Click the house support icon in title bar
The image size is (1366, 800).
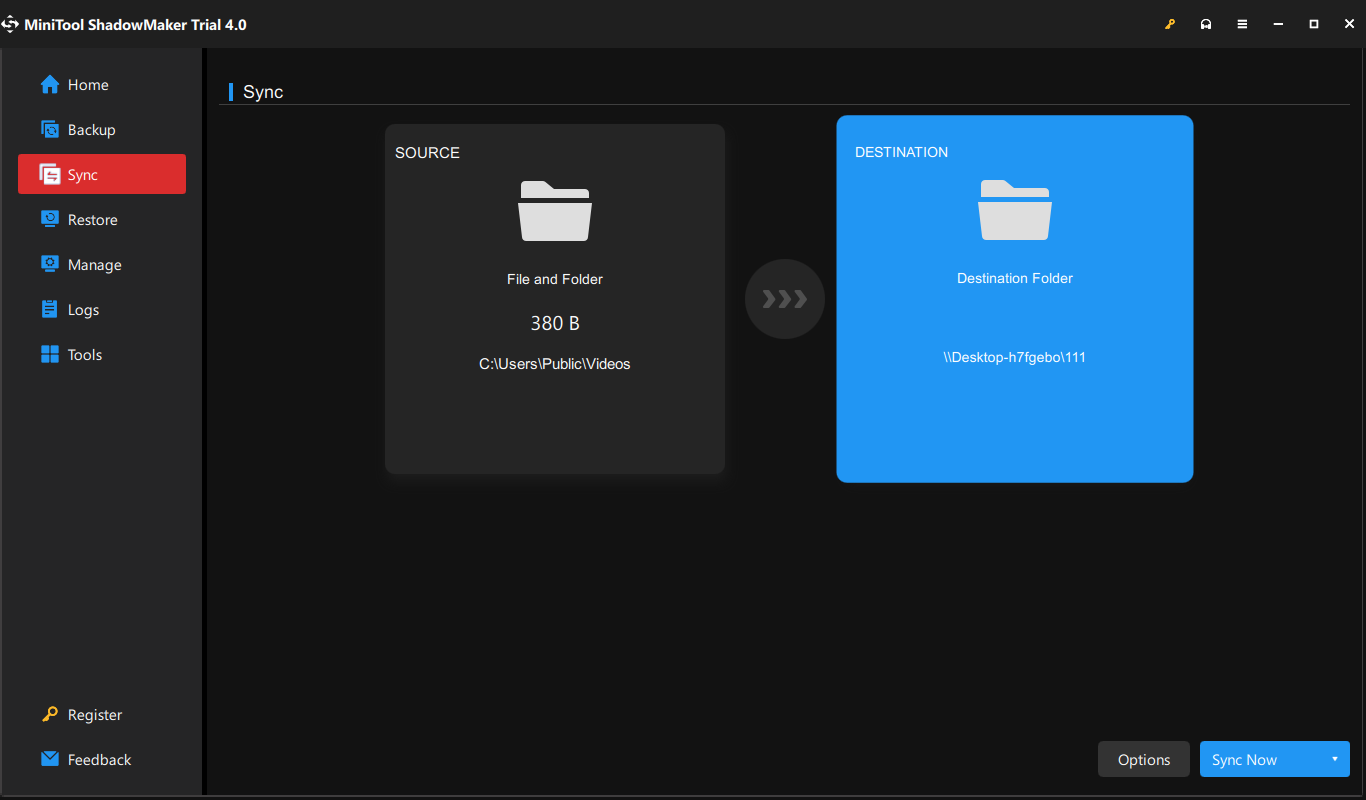click(x=1206, y=23)
